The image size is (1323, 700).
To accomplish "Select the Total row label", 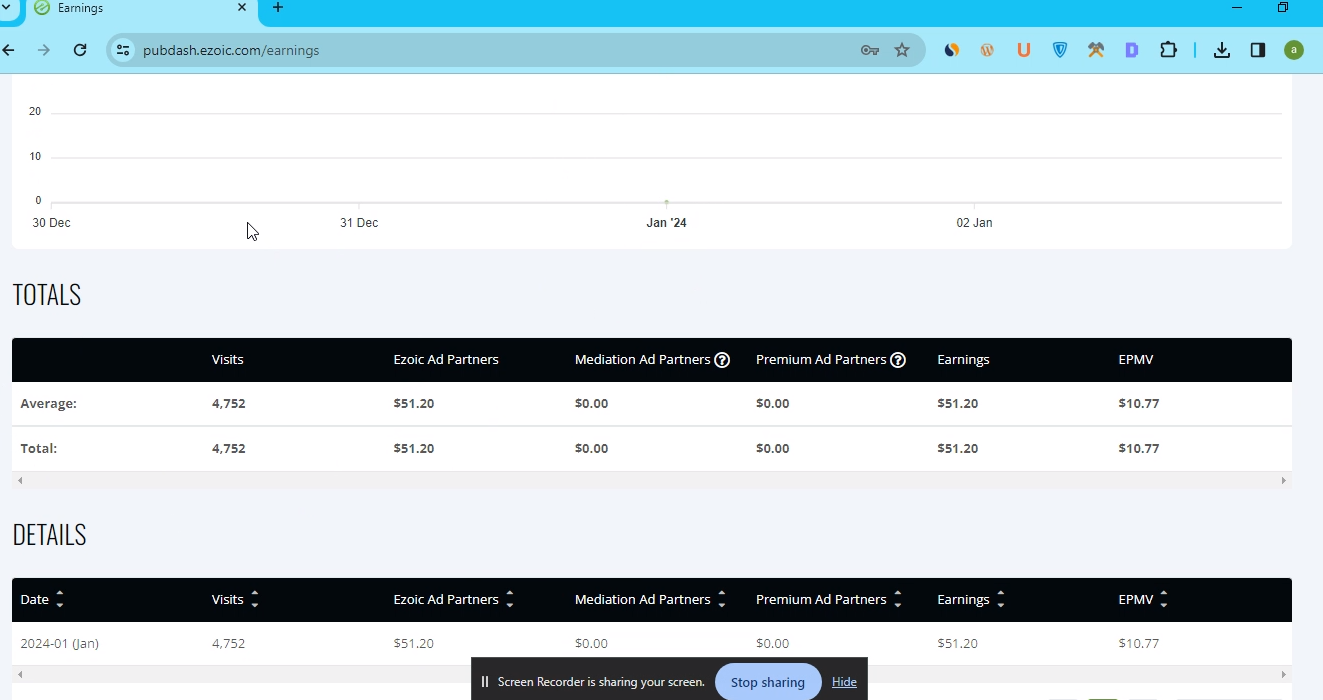I will pyautogui.click(x=39, y=449).
